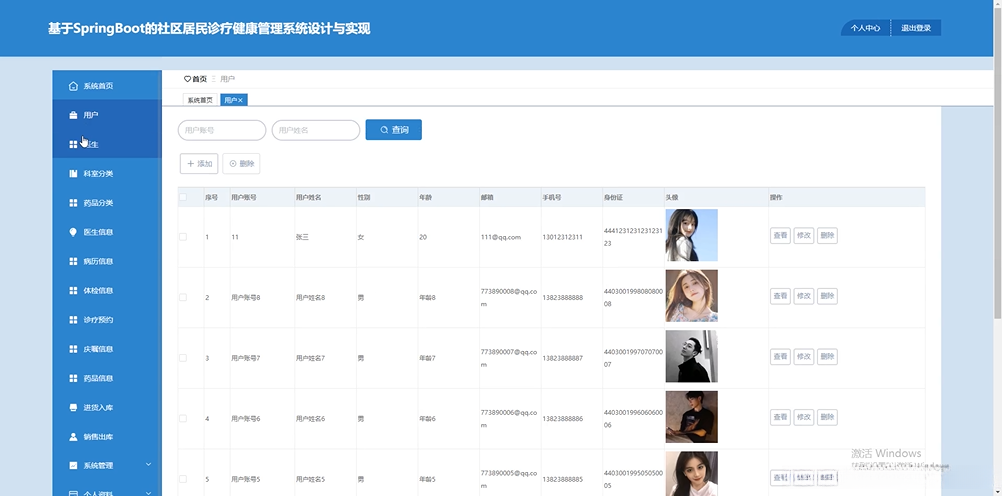Click 删除 for the 张三 row

(827, 235)
